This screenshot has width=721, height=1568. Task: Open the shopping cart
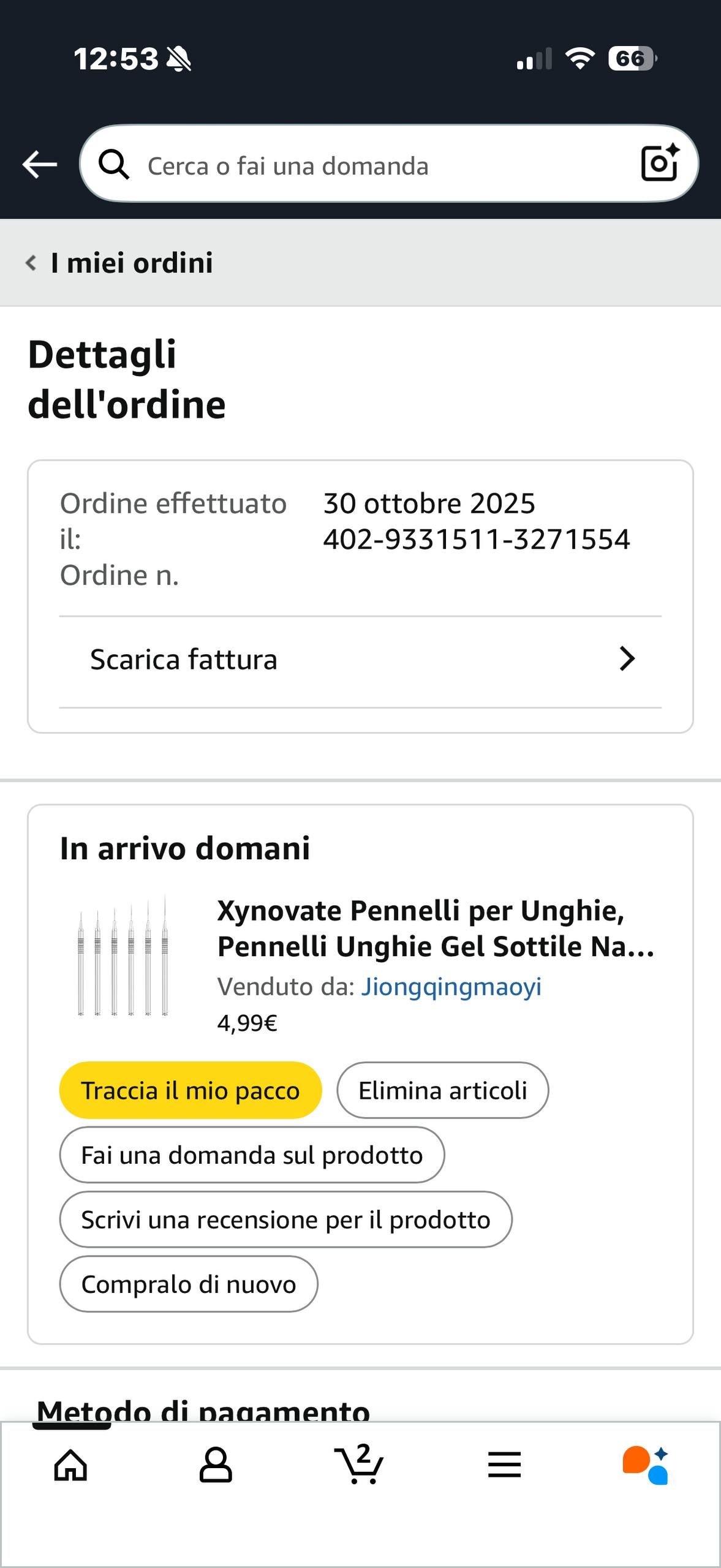(360, 1464)
